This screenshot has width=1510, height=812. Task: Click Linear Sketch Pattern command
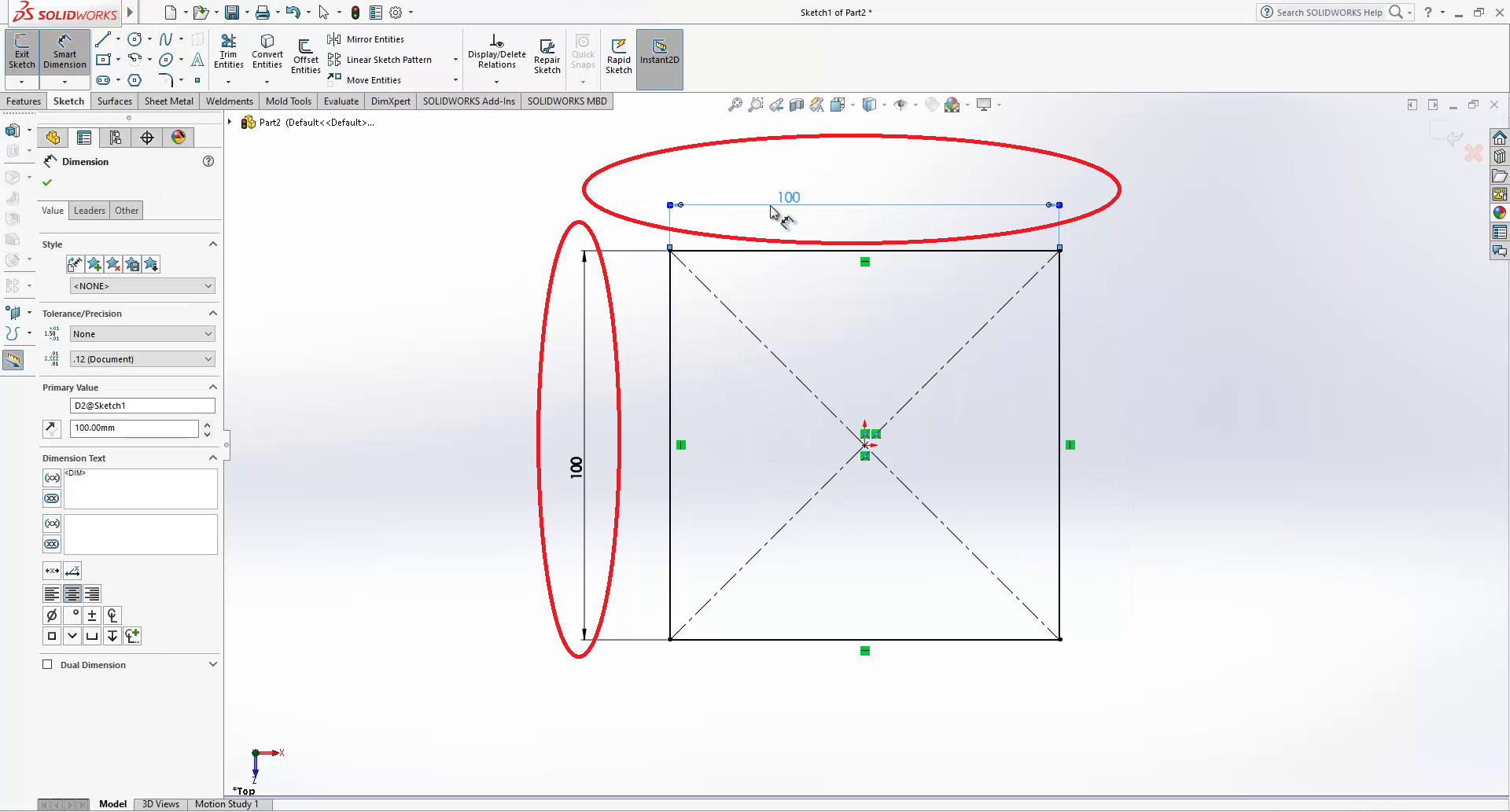pyautogui.click(x=389, y=60)
